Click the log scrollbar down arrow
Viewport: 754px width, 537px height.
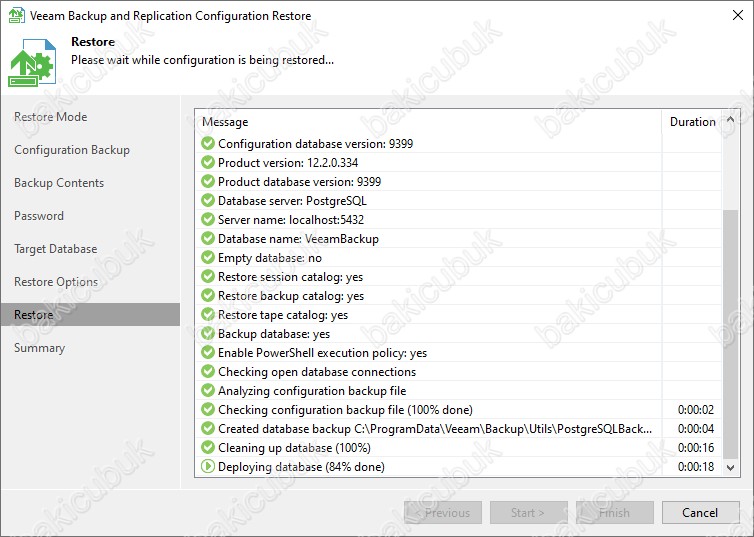[x=730, y=468]
